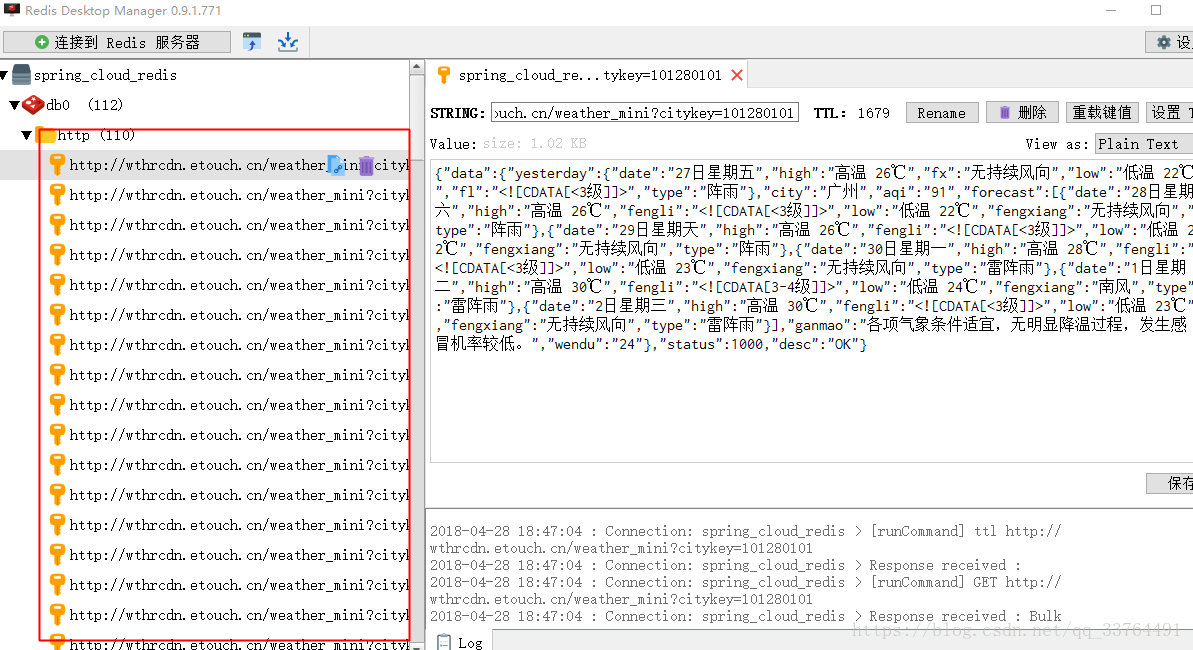Select the 'http (110)' namespace label

(97, 135)
